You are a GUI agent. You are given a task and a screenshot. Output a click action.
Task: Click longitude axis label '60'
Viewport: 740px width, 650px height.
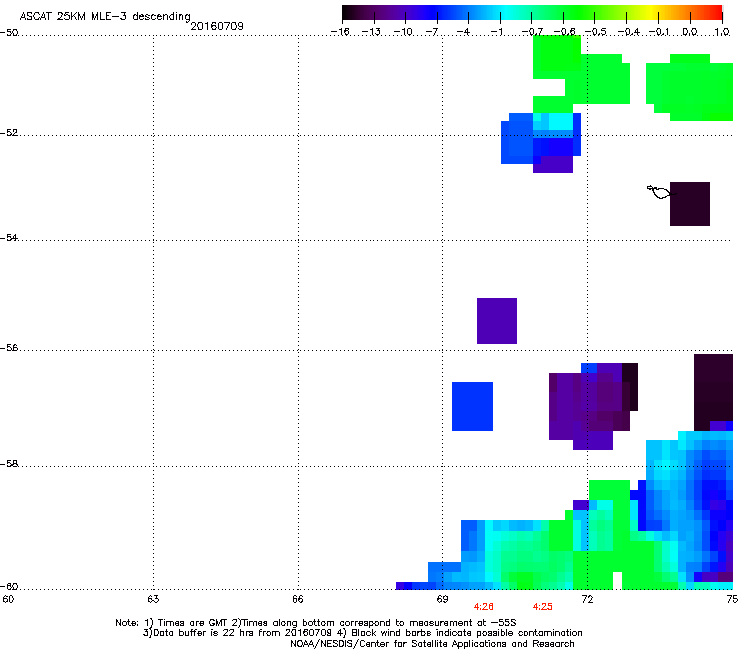8,599
